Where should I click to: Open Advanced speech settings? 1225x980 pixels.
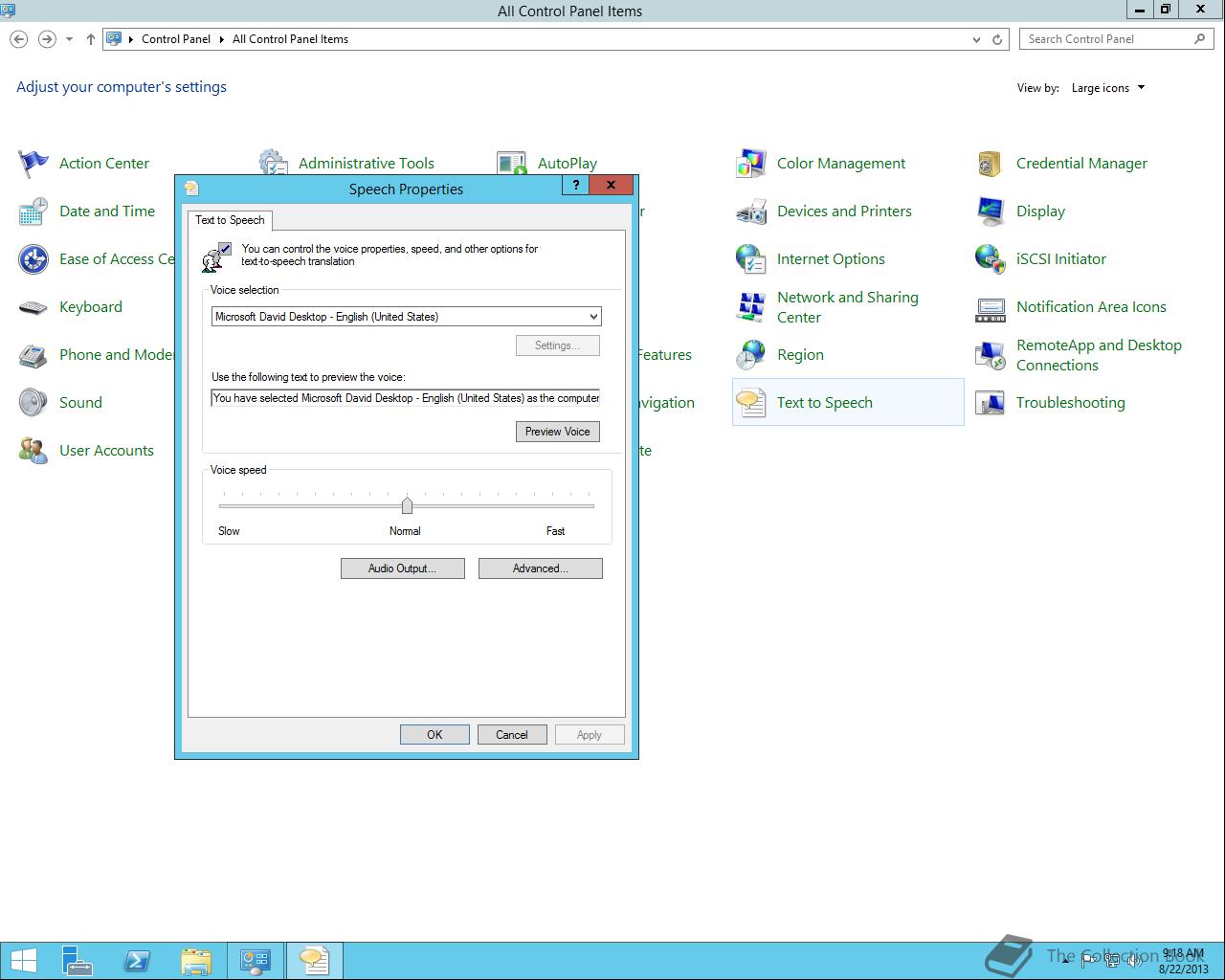[x=541, y=568]
